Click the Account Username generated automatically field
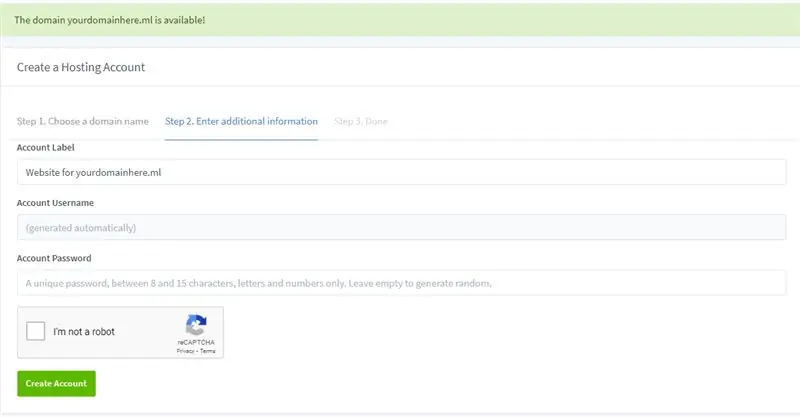 pyautogui.click(x=402, y=227)
